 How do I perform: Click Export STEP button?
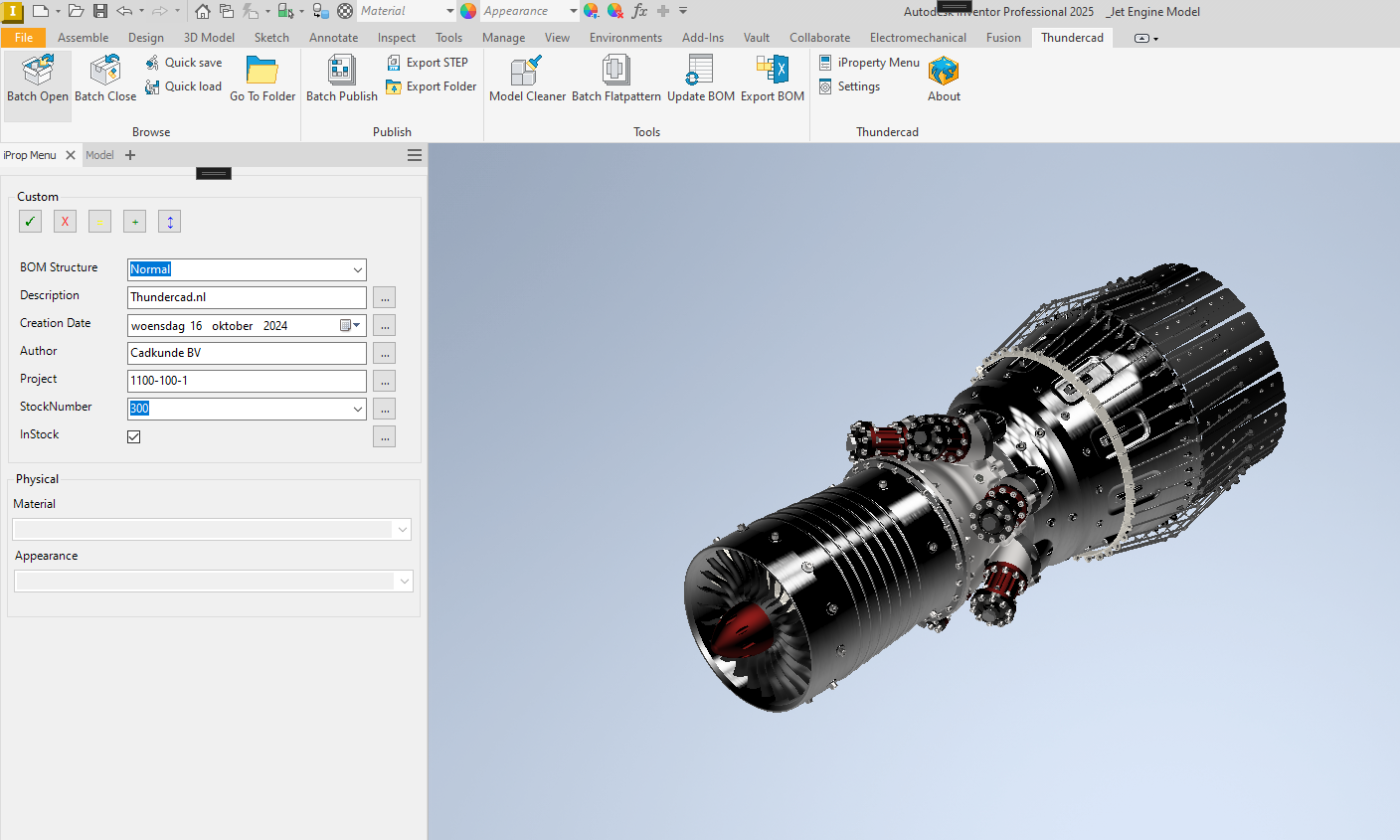tap(428, 63)
